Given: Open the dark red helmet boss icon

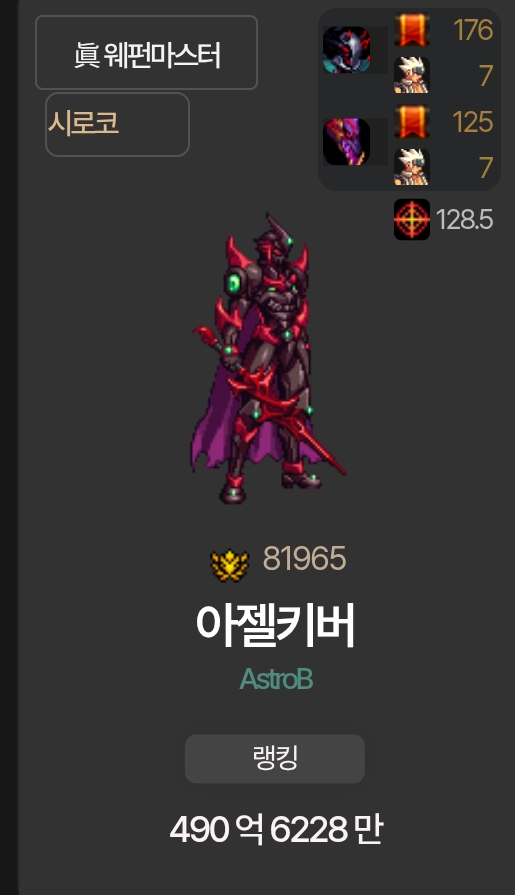Looking at the screenshot, I should click(347, 50).
